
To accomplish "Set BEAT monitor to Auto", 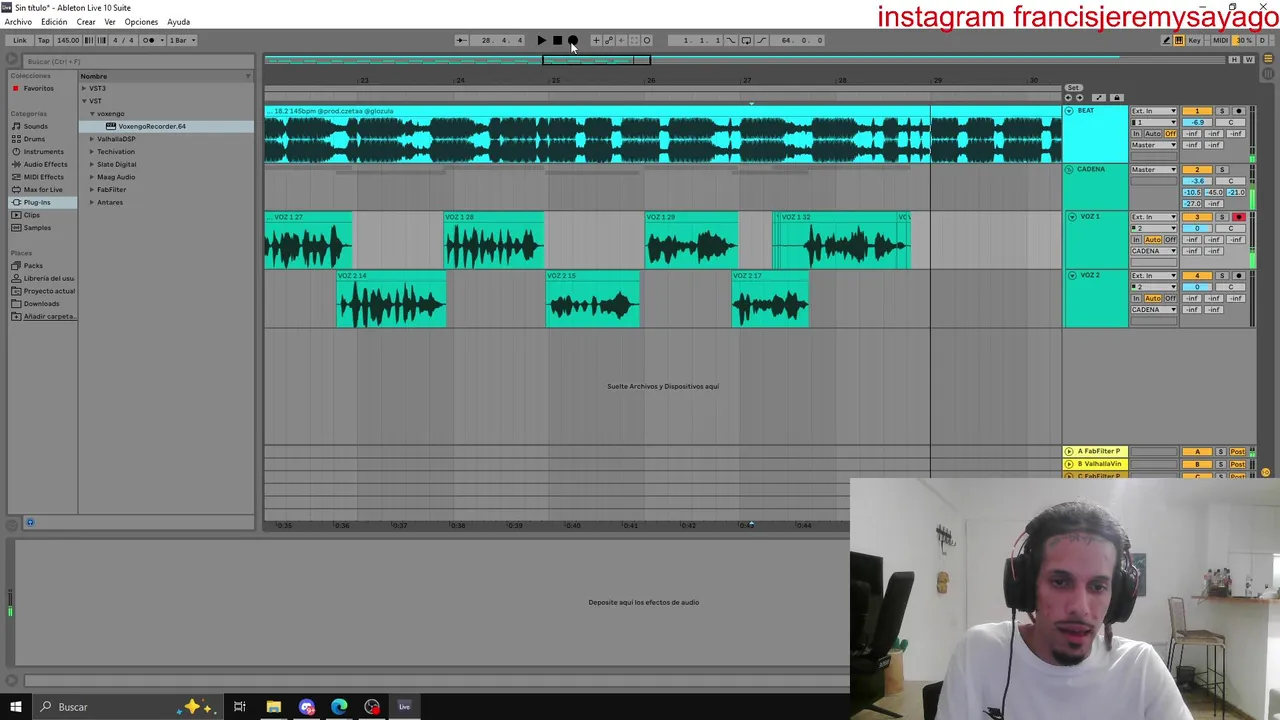I will pos(1152,134).
